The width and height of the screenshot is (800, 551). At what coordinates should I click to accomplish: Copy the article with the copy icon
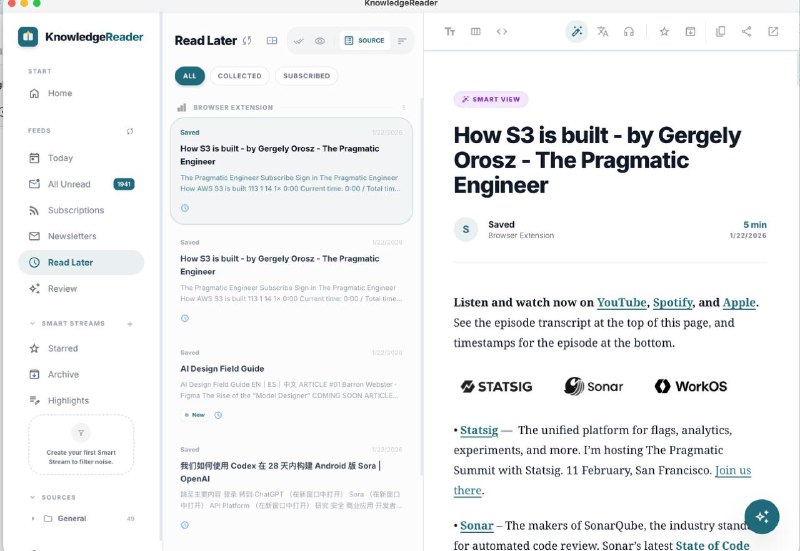click(720, 32)
